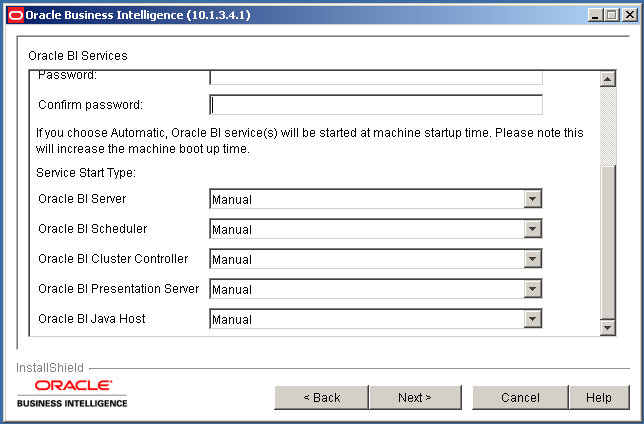Expand the Oracle BI Presentation Server dropdown

tap(532, 289)
